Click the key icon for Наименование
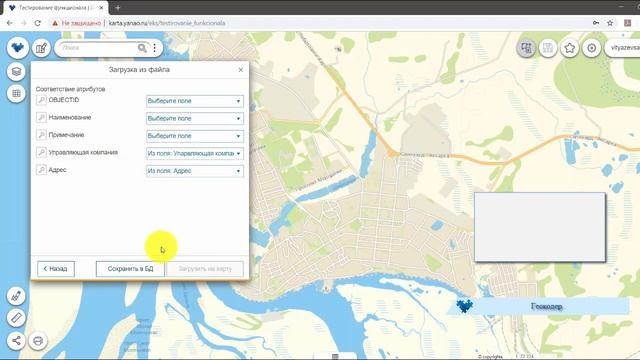The width and height of the screenshot is (640, 360). 41,118
